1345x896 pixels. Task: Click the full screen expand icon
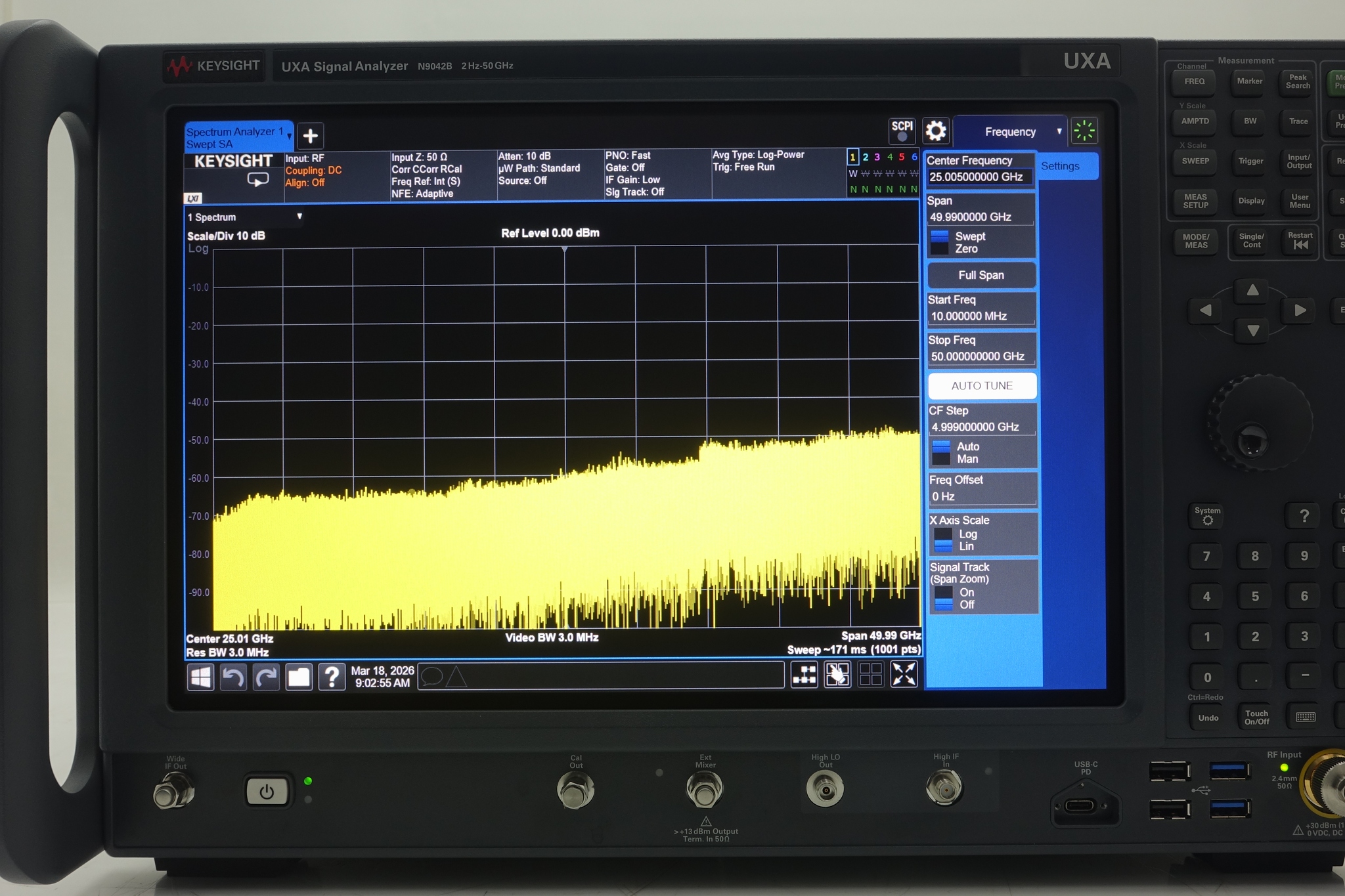904,674
